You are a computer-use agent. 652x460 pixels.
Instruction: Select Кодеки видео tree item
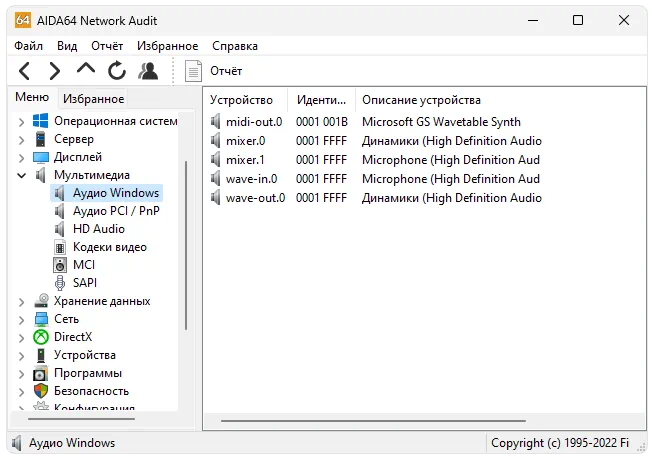(x=110, y=247)
